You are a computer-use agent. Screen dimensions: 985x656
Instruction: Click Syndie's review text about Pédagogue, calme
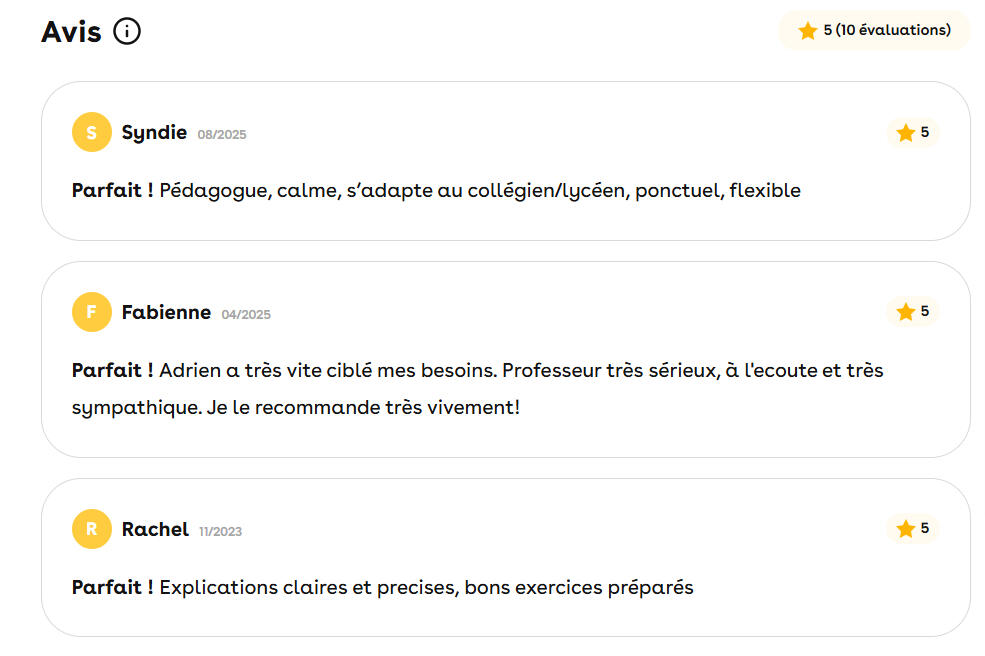pos(479,190)
